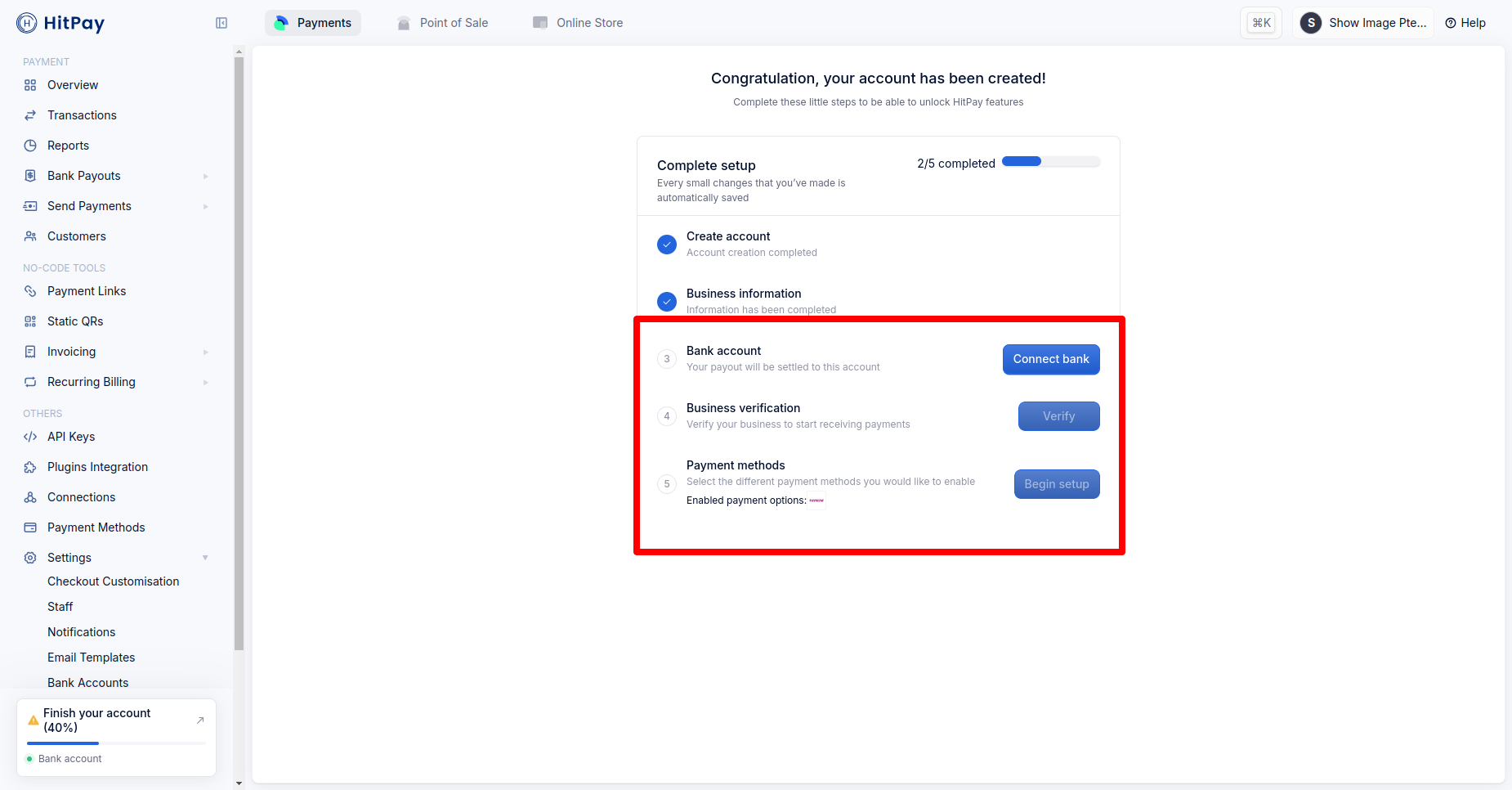Collapse the sidebar with the panel icon

(x=221, y=23)
